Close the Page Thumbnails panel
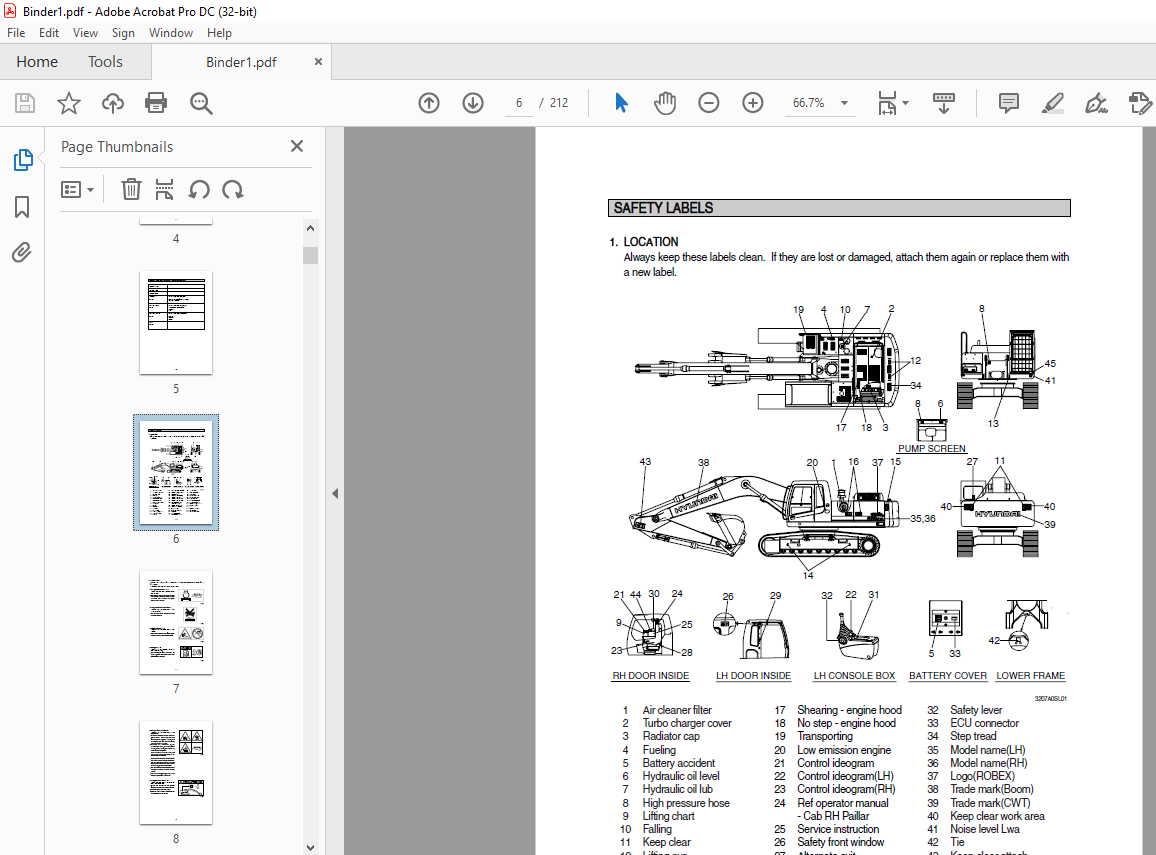The image size is (1156, 855). [297, 146]
